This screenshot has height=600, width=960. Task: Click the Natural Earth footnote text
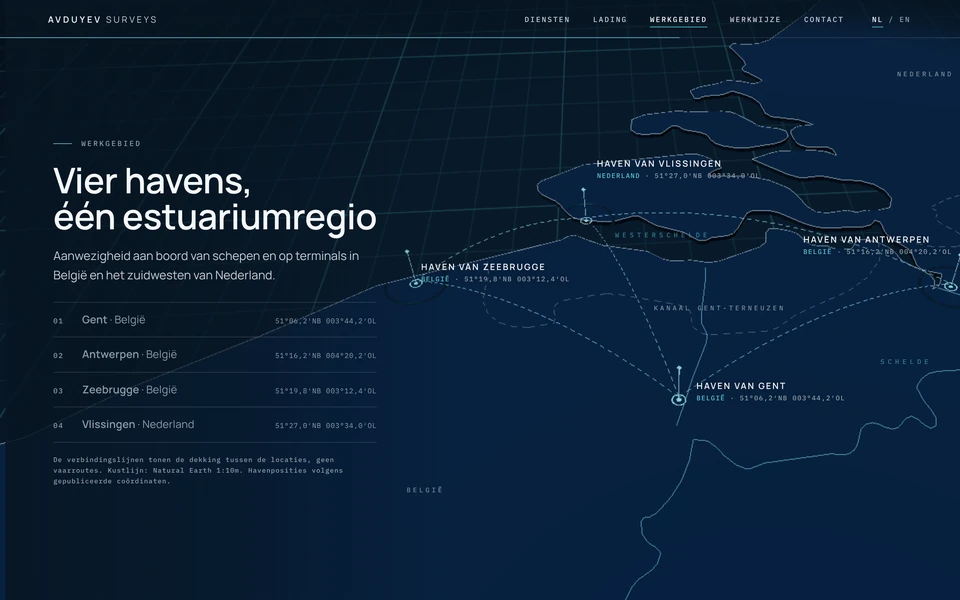pos(198,470)
